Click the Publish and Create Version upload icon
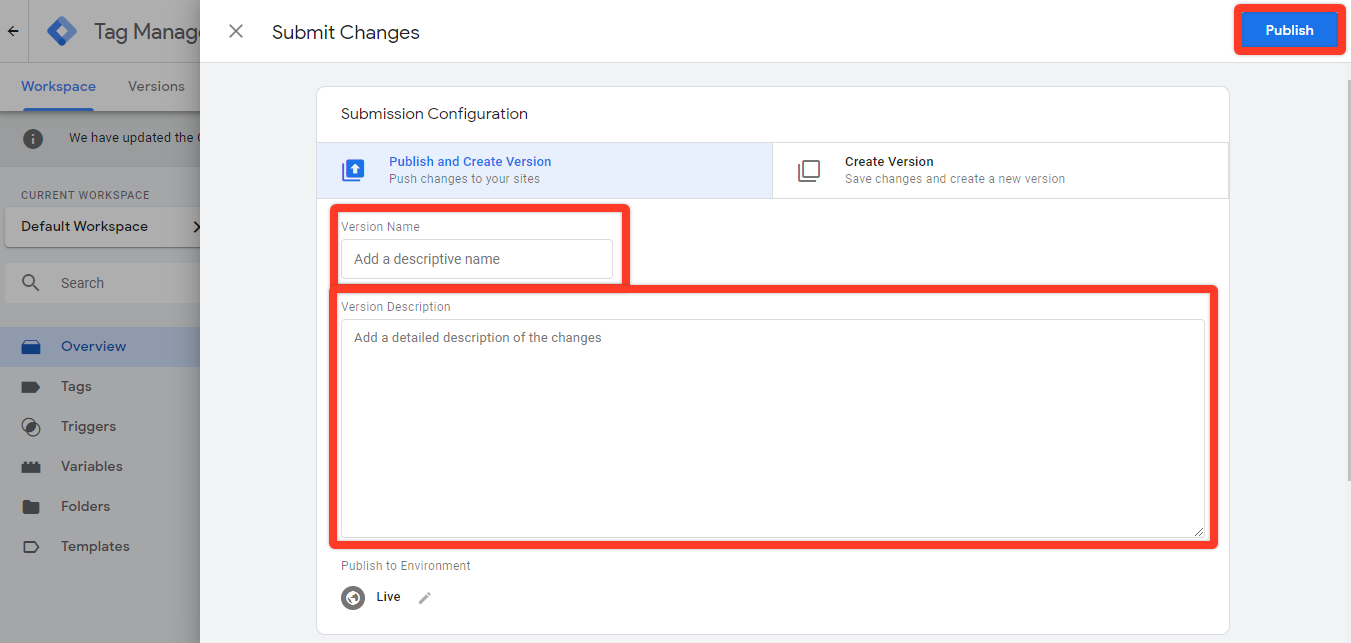Screen dimensions: 1351x643 (x=353, y=170)
